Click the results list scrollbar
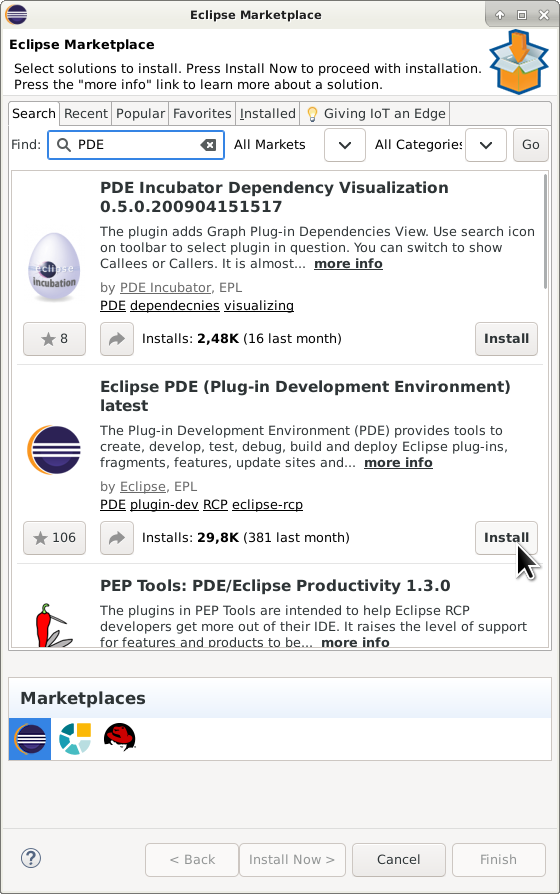Viewport: 560px width, 894px height. (x=545, y=231)
